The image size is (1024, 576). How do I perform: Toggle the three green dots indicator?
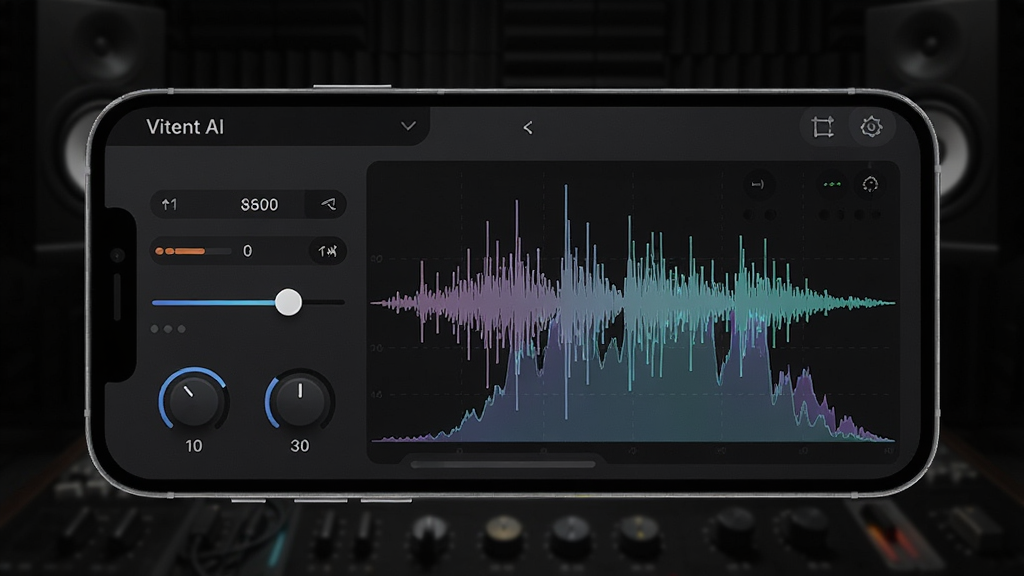(832, 184)
